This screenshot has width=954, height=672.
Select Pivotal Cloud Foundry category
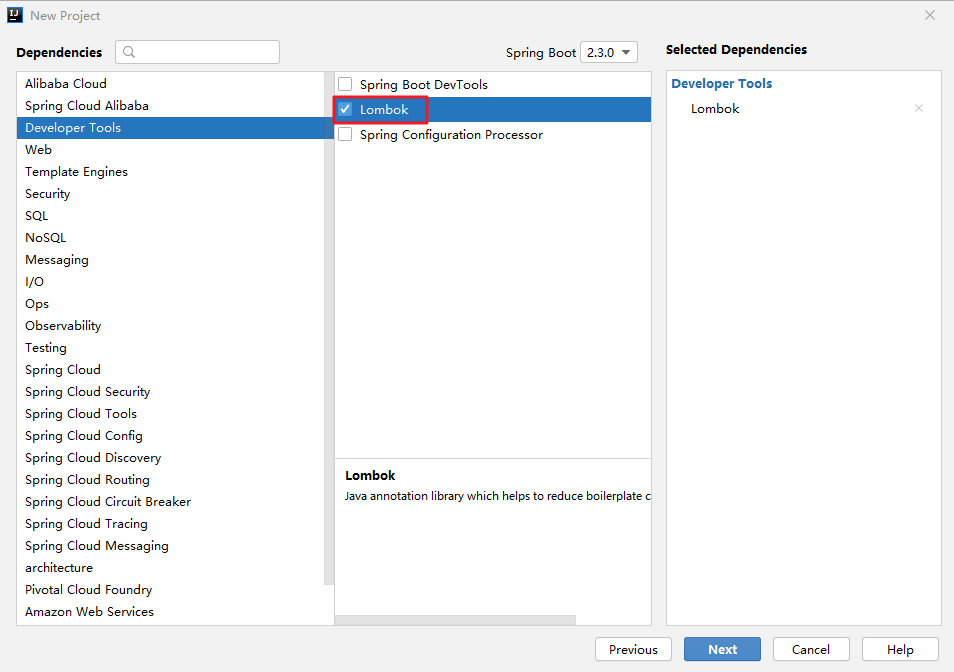[x=171, y=589]
